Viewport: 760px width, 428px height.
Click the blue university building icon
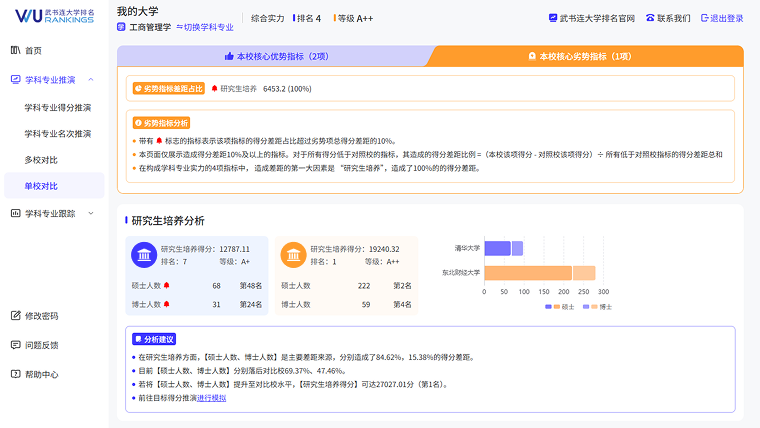pos(144,255)
